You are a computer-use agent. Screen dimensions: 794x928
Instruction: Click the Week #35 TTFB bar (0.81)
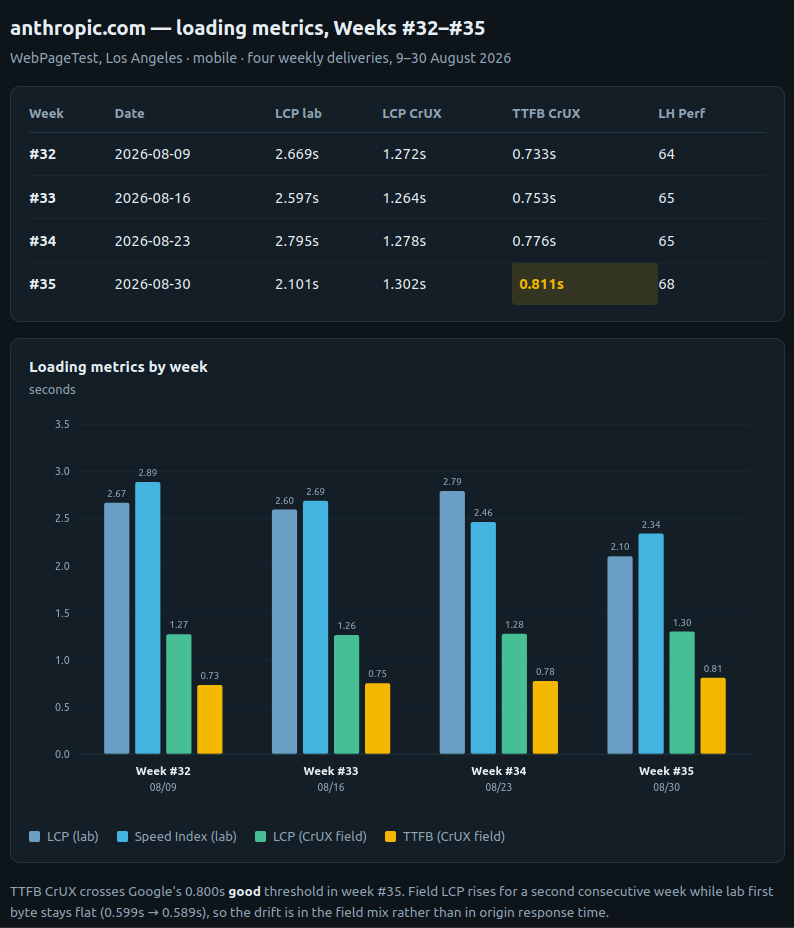[713, 716]
